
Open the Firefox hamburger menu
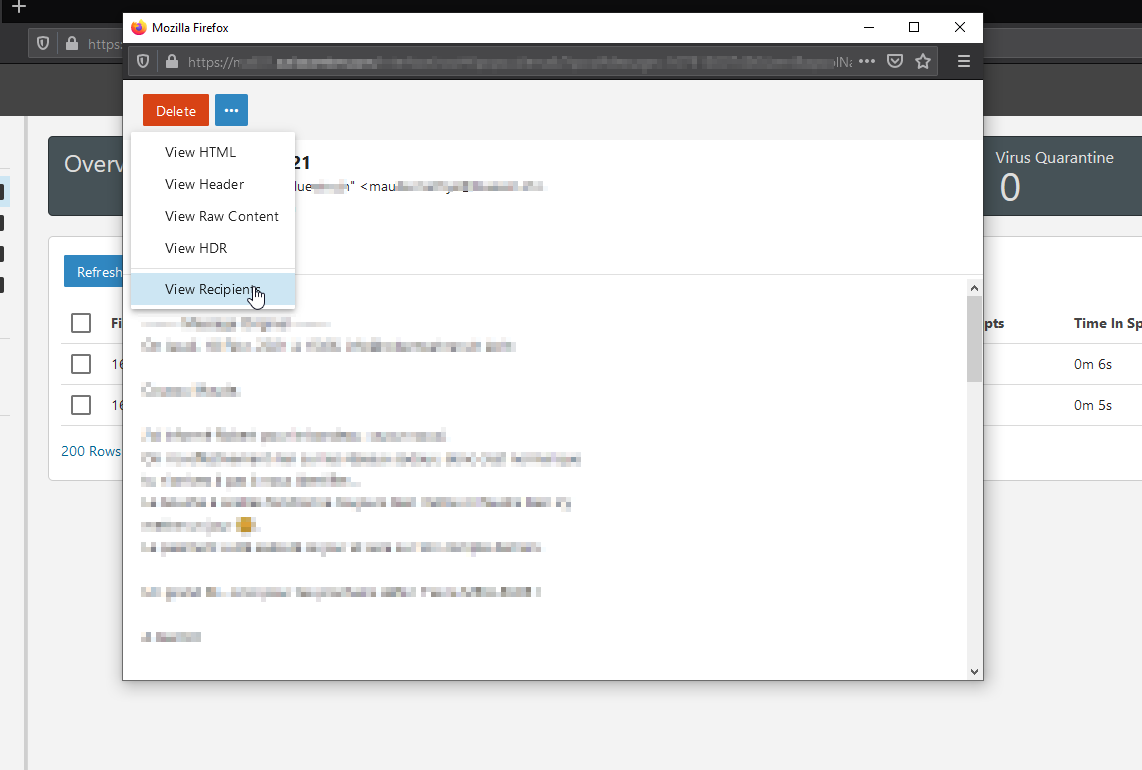click(964, 62)
